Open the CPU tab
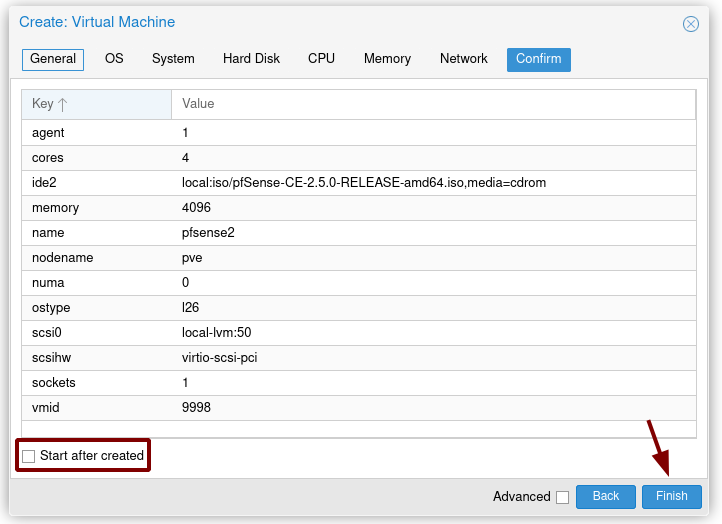722x524 pixels. [x=321, y=59]
